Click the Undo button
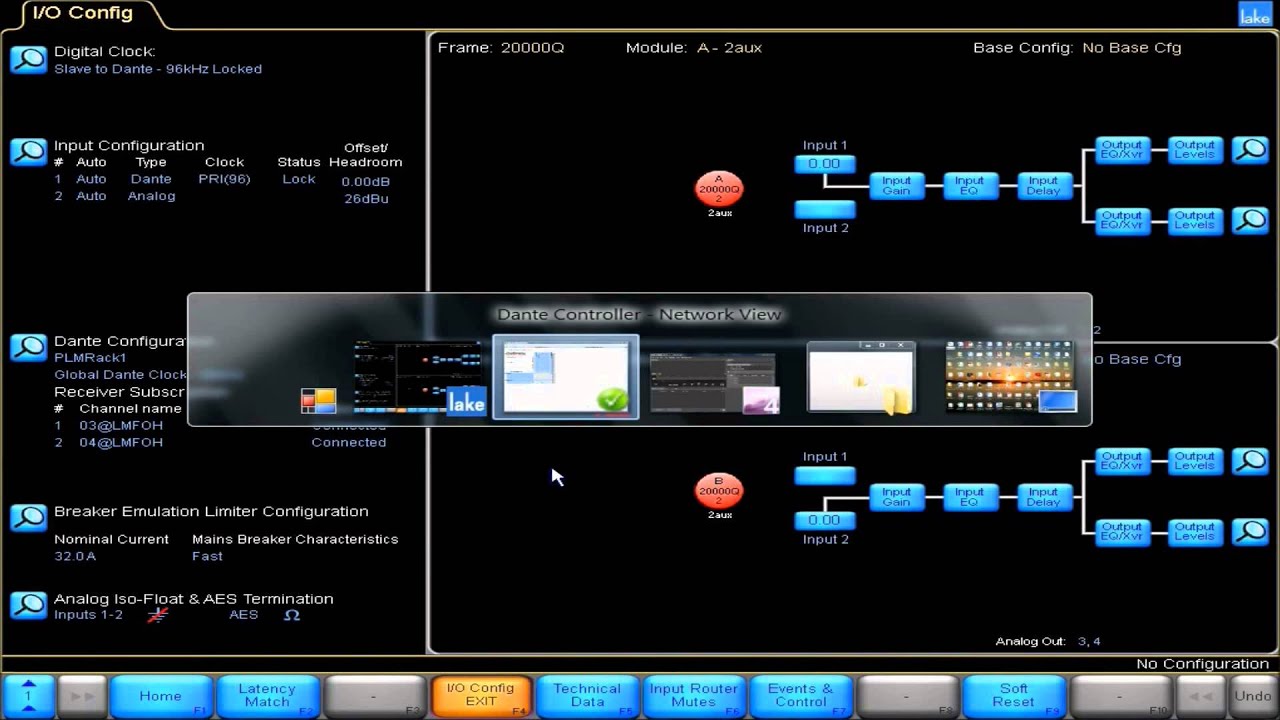Screen dimensions: 1280x720 pyautogui.click(x=1253, y=696)
